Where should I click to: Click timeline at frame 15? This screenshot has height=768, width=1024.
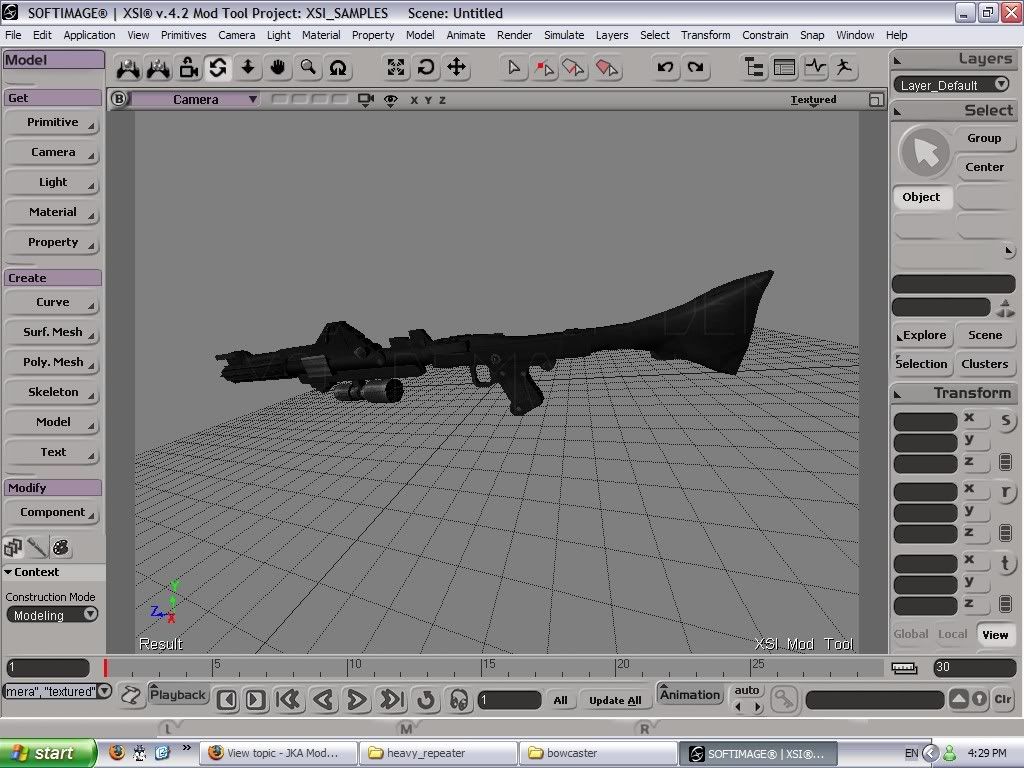[x=482, y=667]
